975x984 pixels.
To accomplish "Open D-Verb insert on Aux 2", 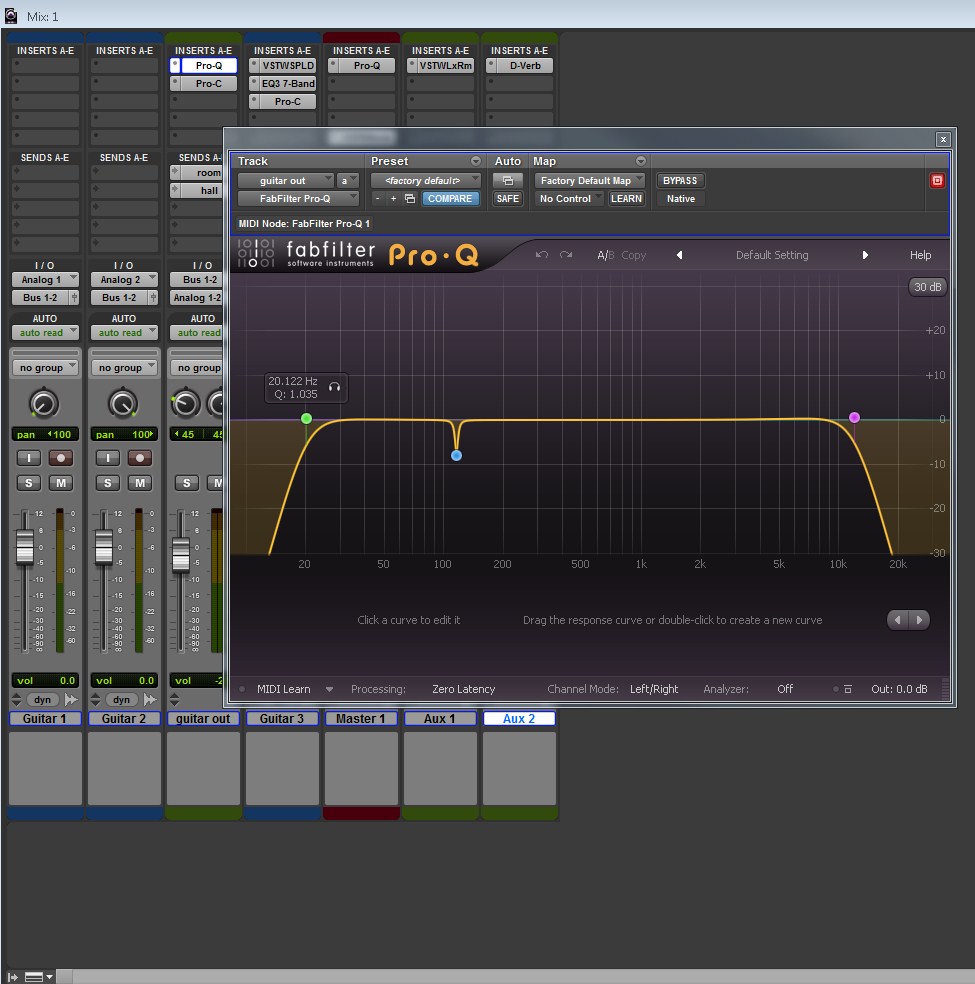I will pyautogui.click(x=525, y=65).
